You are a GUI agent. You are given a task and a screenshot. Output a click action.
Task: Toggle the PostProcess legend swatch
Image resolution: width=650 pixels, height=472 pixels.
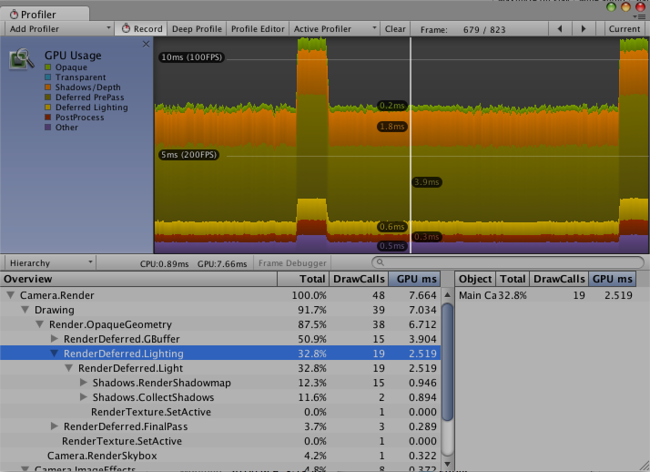point(49,117)
